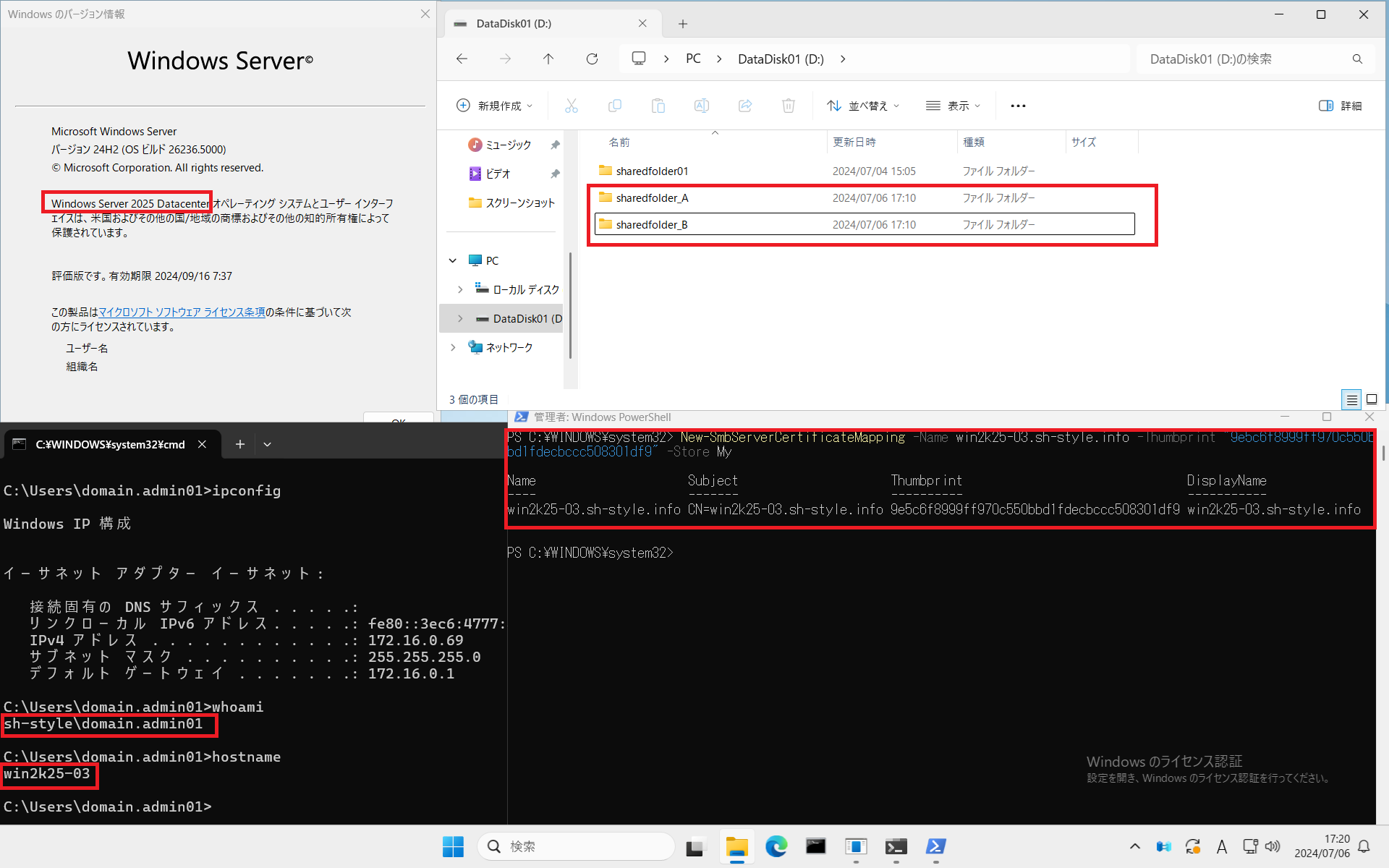Click the back navigation arrow

coord(462,59)
